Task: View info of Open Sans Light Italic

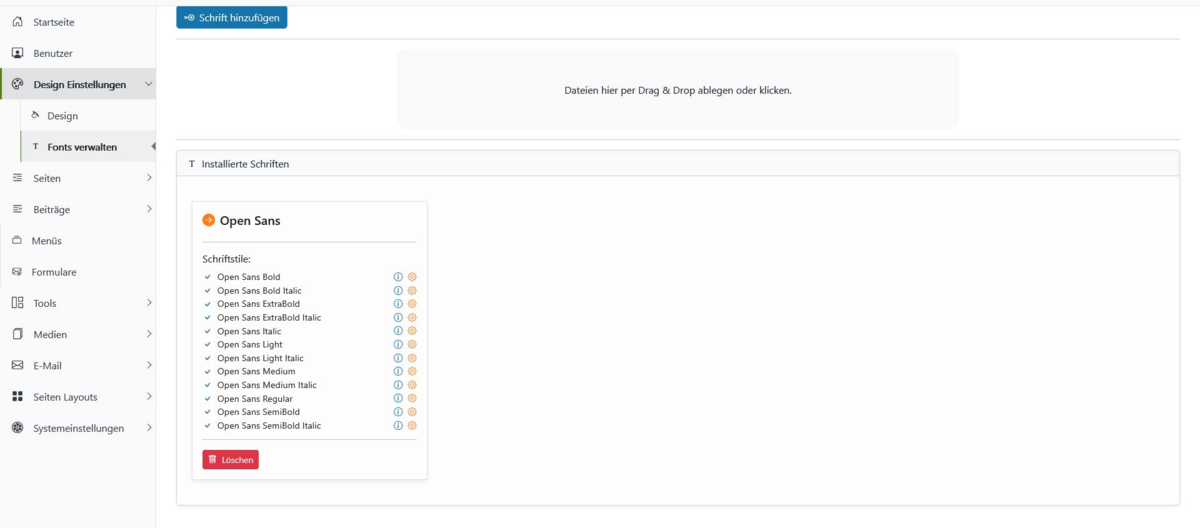Action: [x=398, y=358]
